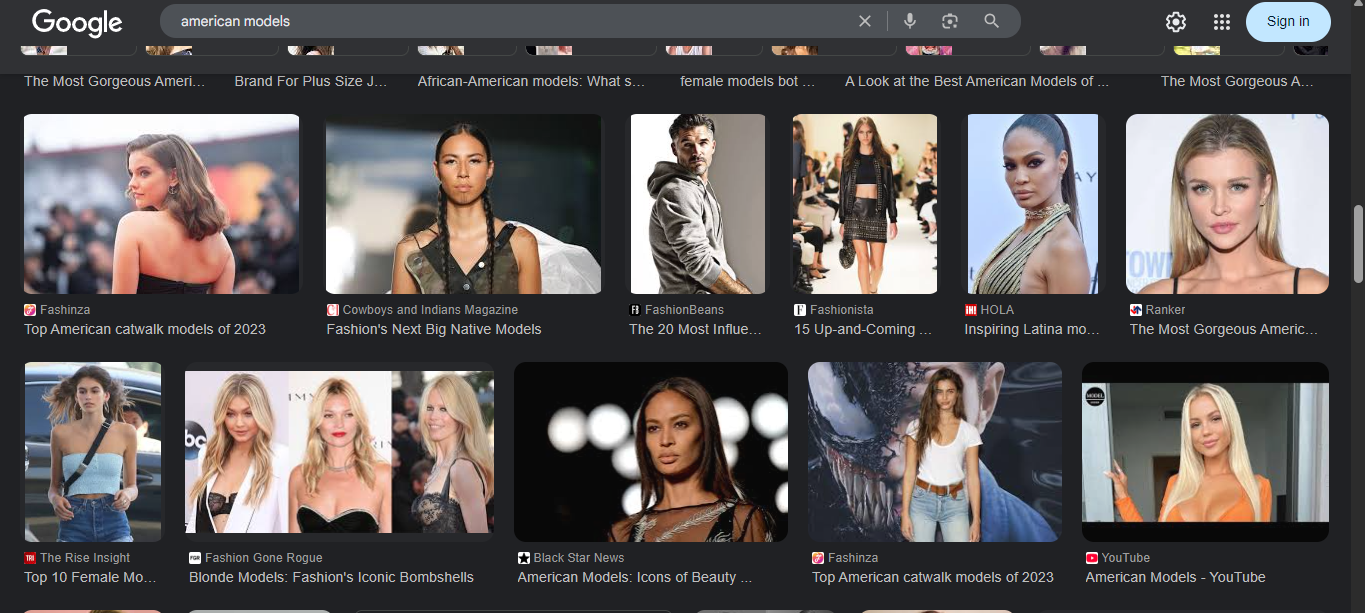
Task: Open the Google apps grid
Action: 1222,22
